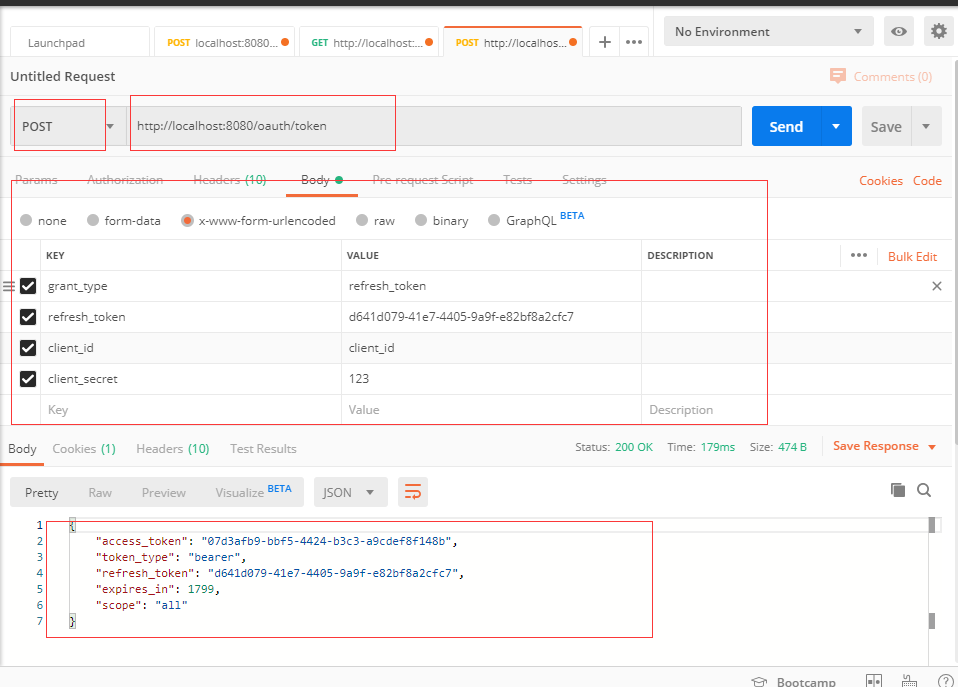Open the No Environment dropdown

tap(767, 31)
